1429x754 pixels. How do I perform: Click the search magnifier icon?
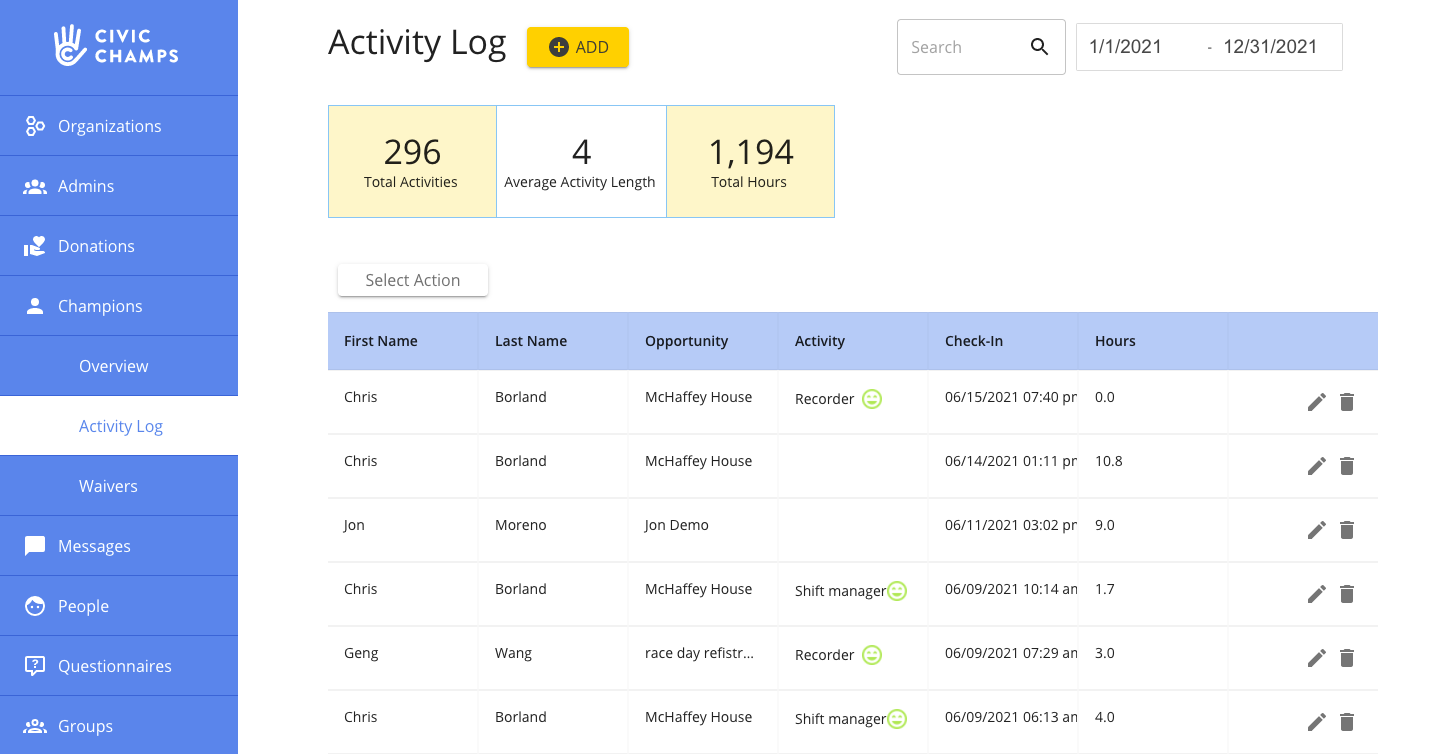pos(1039,47)
